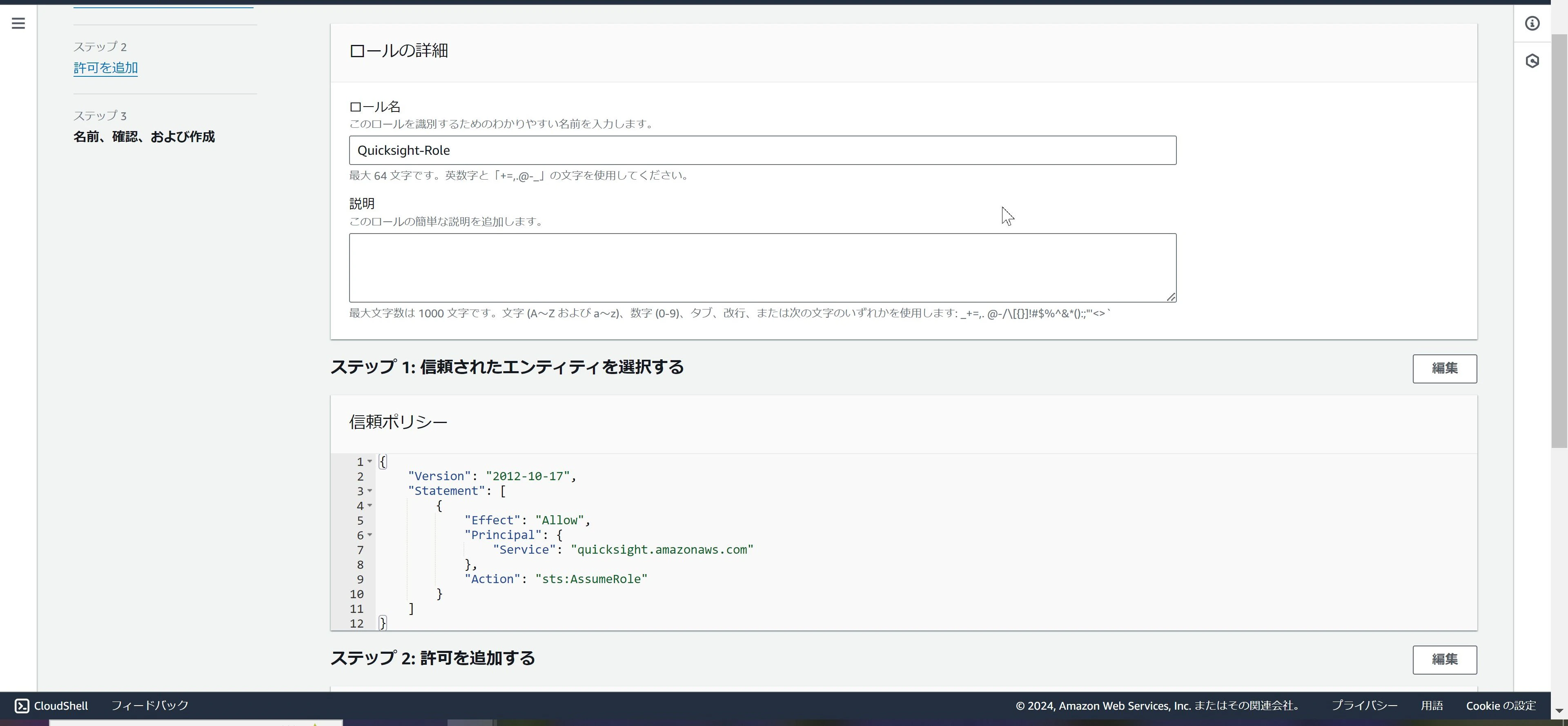Click the hexagon settings icon at right
1568x726 pixels.
(1532, 61)
